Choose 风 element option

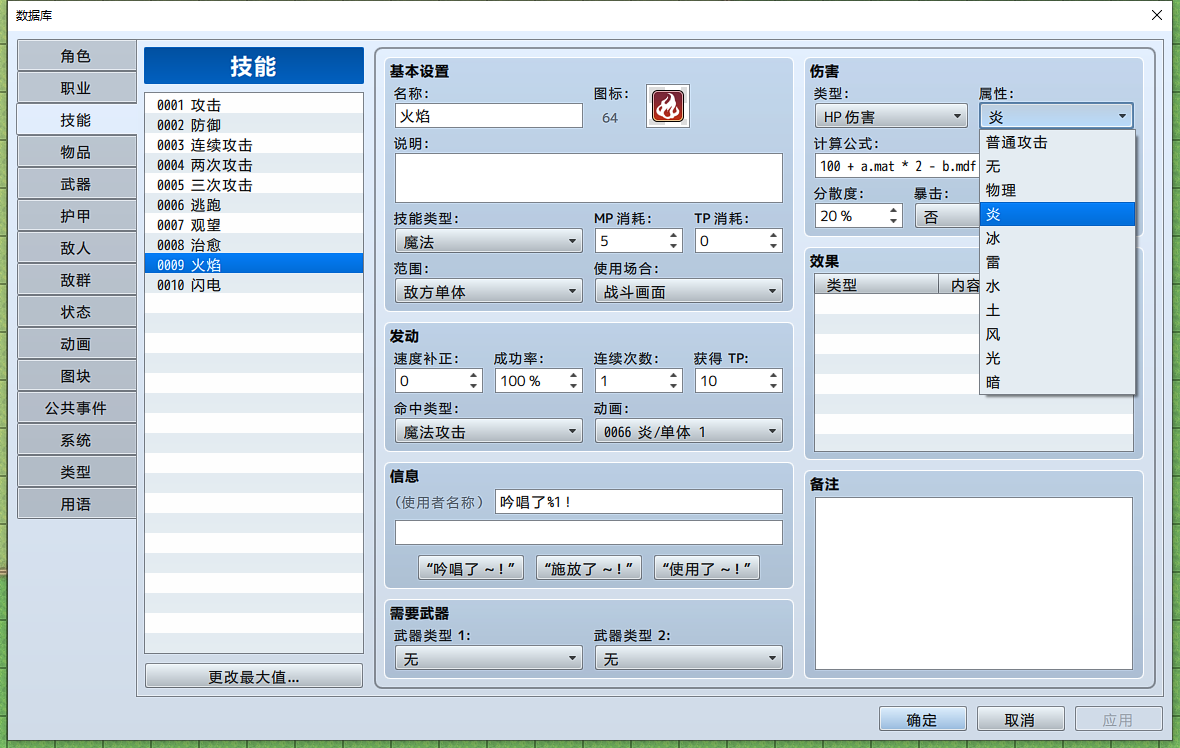1057,334
